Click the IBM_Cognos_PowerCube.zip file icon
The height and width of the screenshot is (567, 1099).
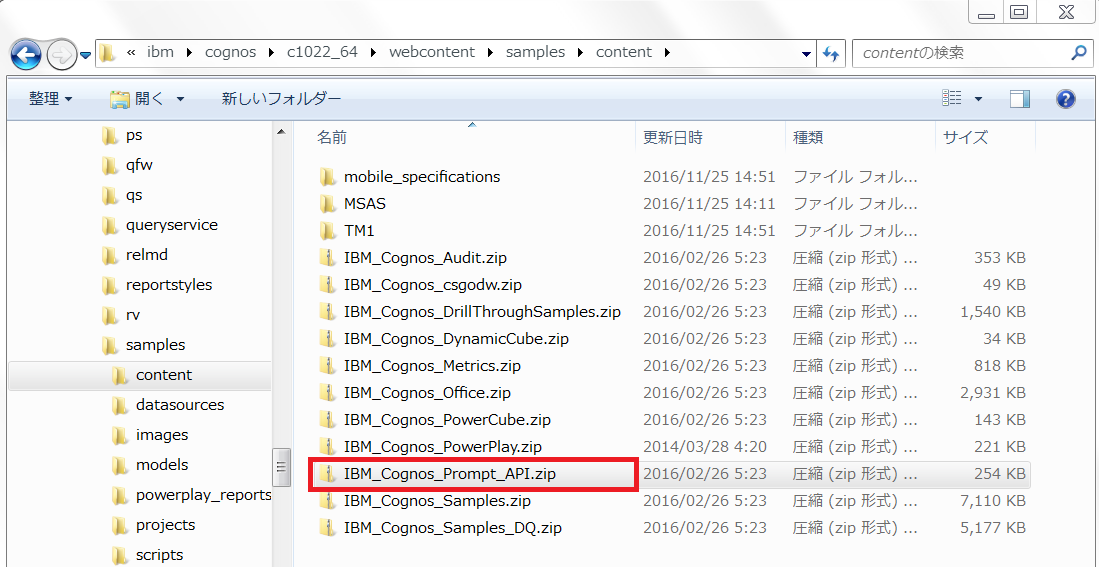click(327, 421)
